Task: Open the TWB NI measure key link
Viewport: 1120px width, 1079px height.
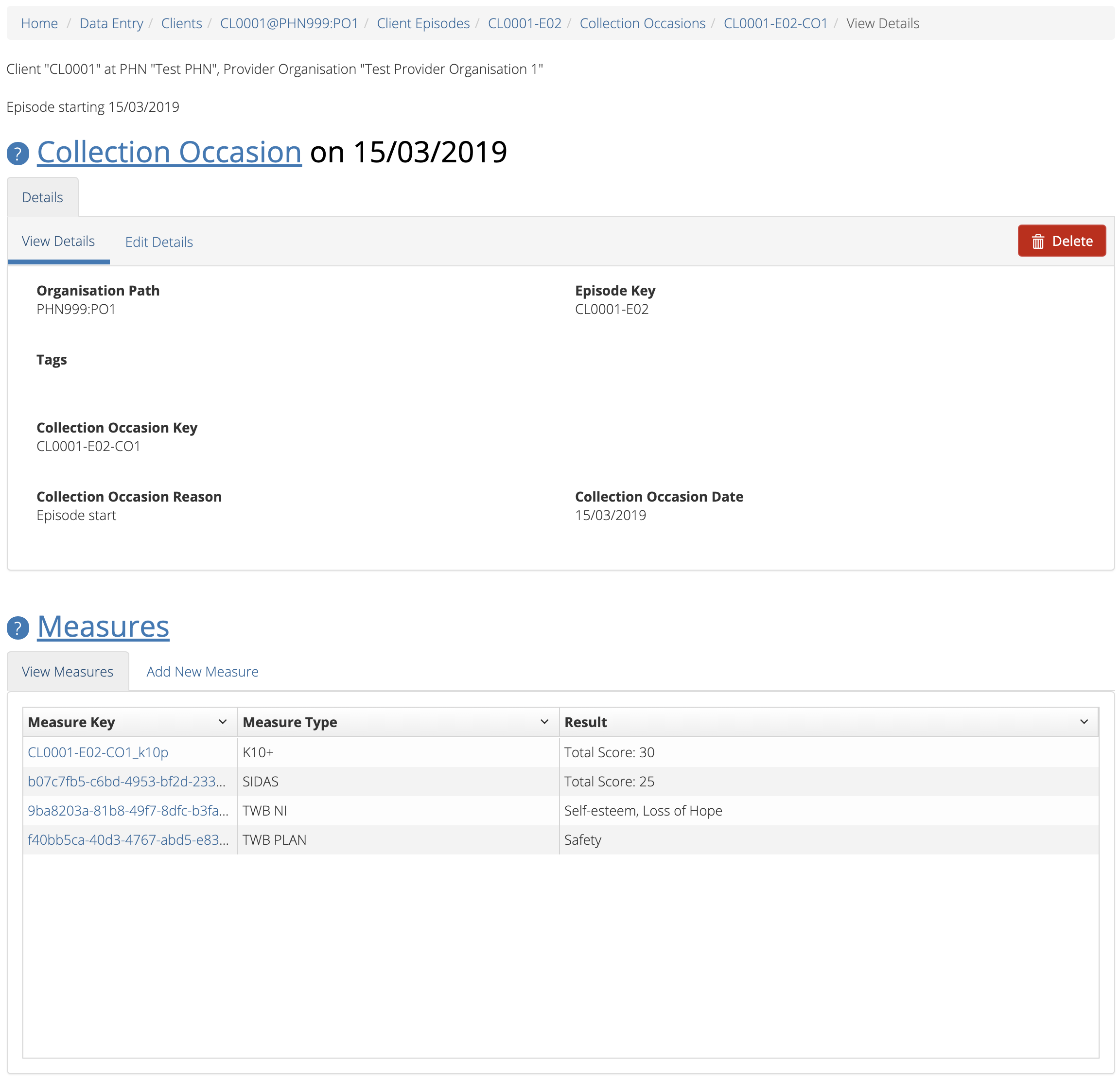Action: coord(128,811)
